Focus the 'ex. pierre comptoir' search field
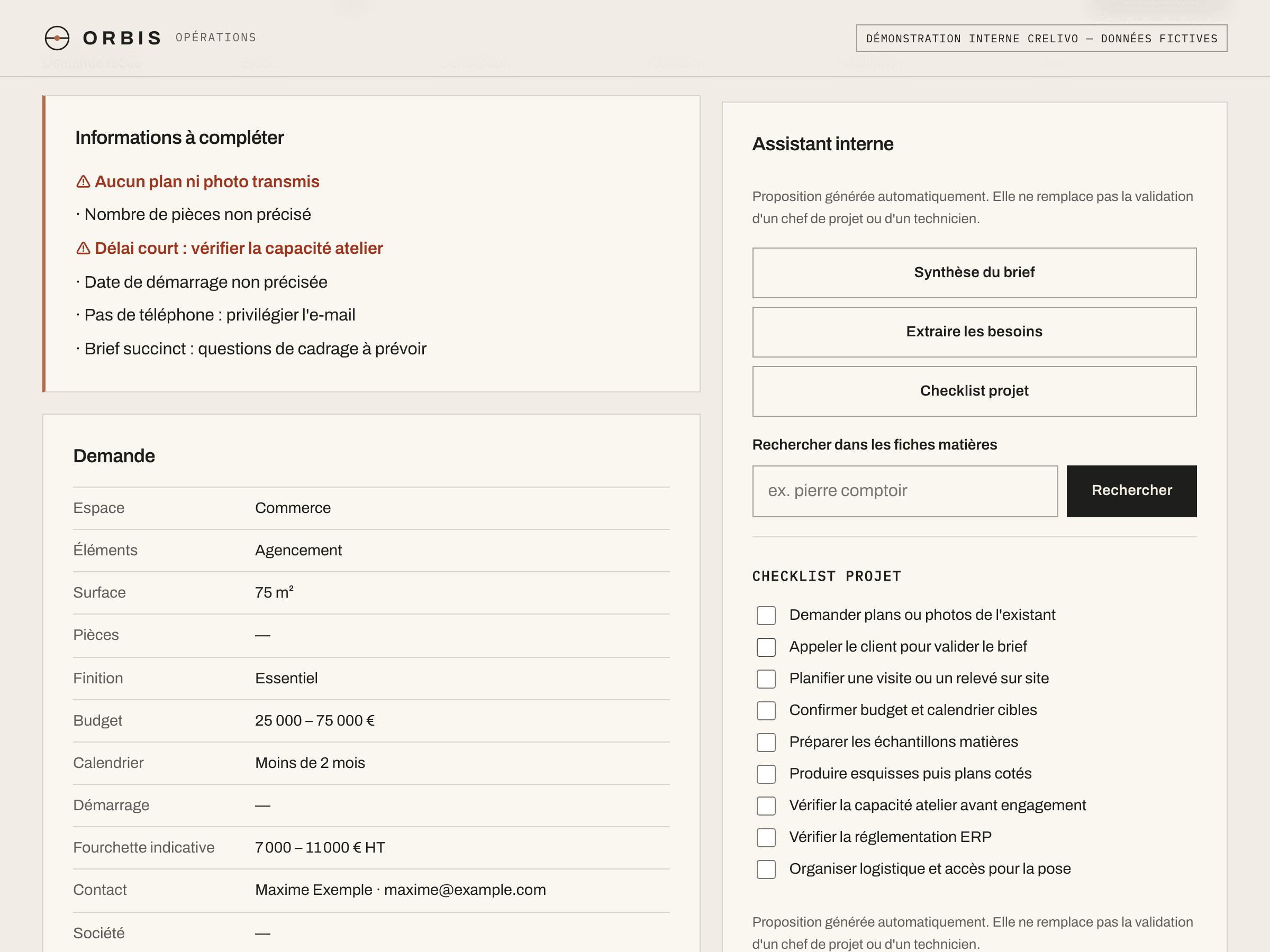 click(x=905, y=491)
